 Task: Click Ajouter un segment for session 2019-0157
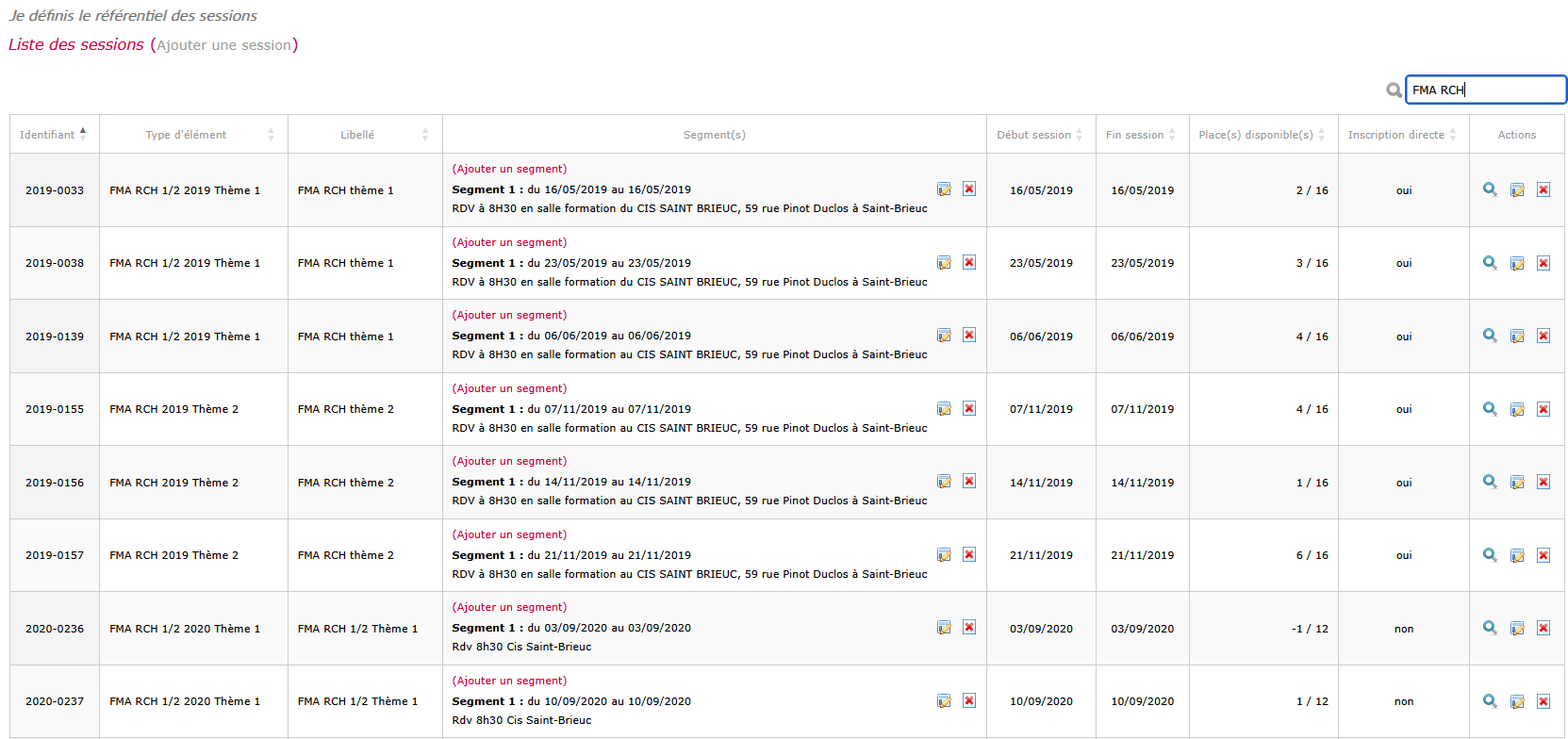[509, 534]
